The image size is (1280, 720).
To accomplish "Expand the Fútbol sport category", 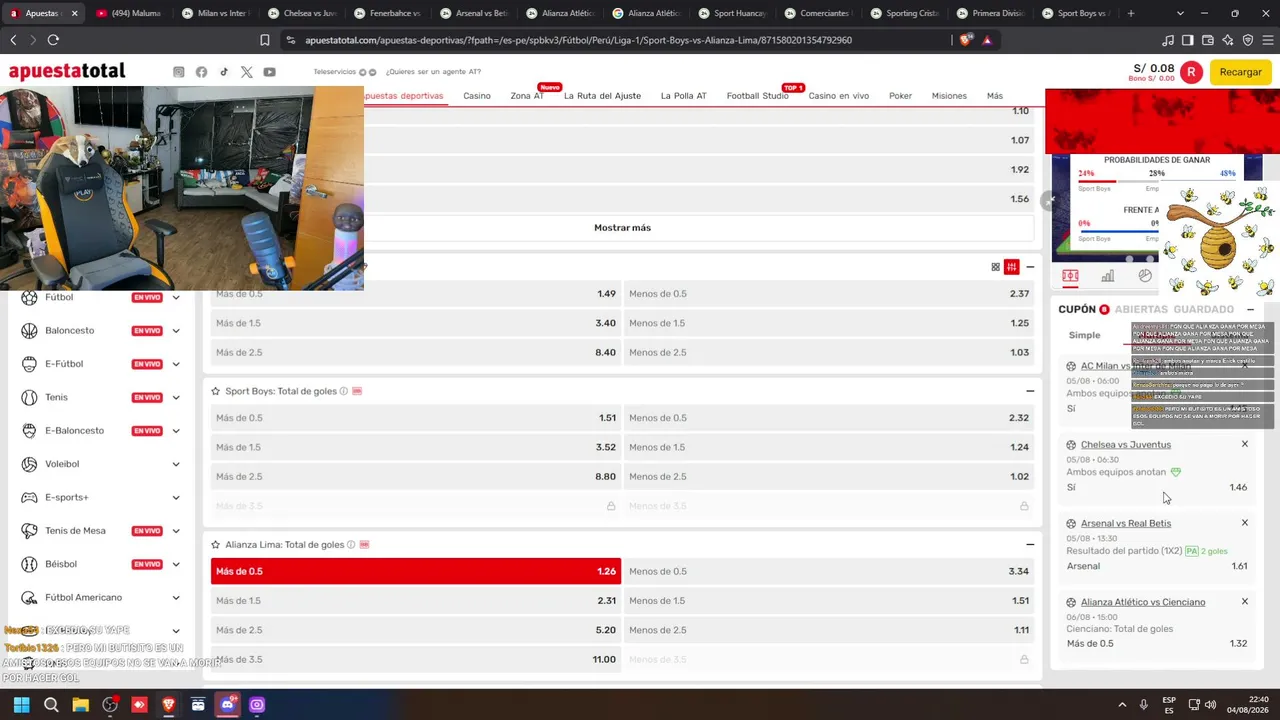I will [x=176, y=297].
